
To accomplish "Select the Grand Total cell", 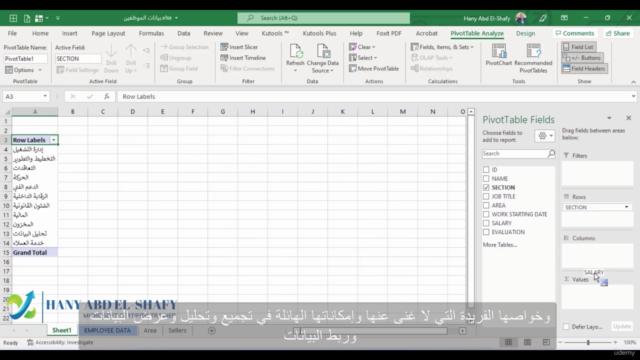I will coord(35,253).
